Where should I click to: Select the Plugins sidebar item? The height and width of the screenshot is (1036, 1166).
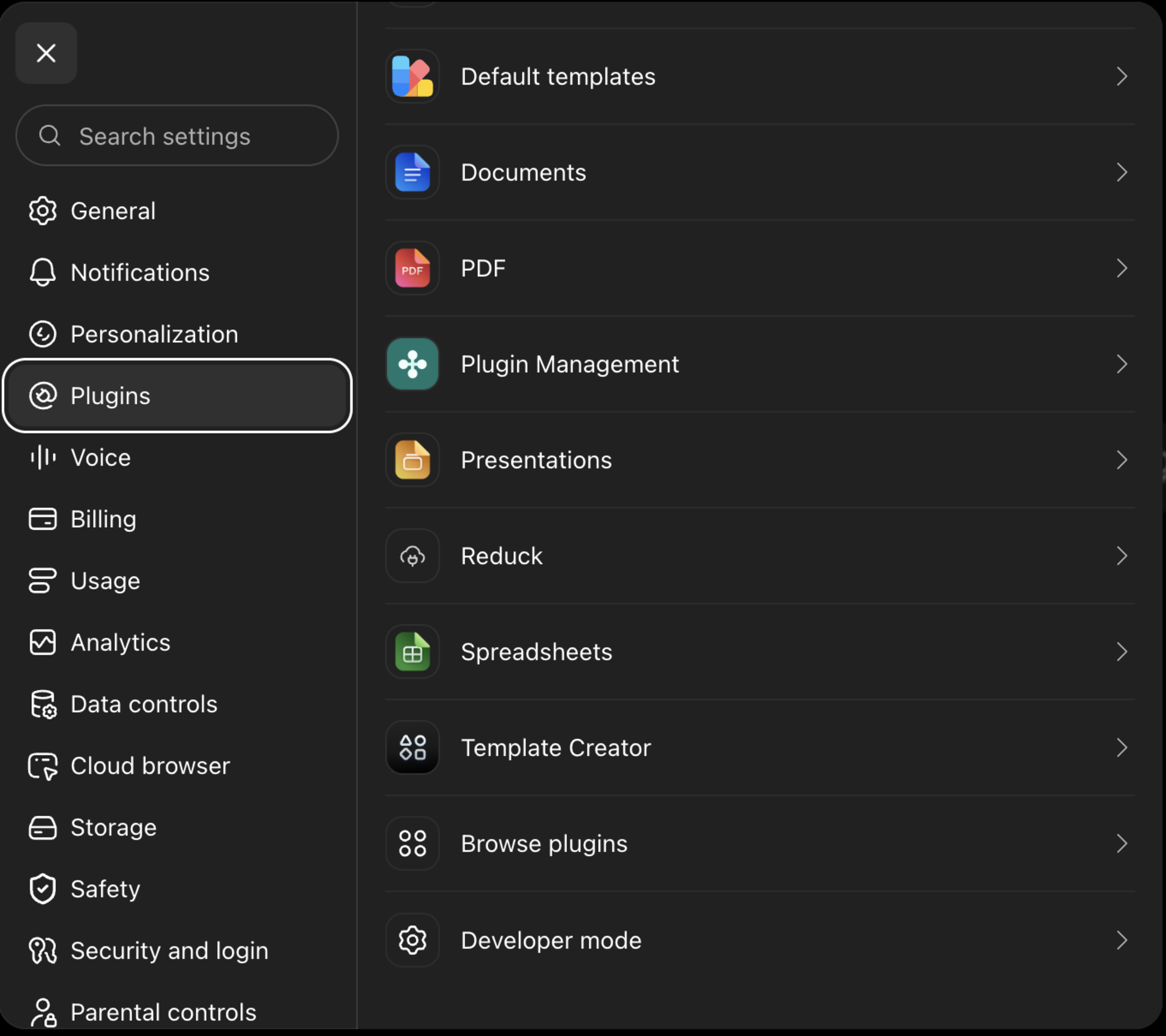(x=177, y=396)
